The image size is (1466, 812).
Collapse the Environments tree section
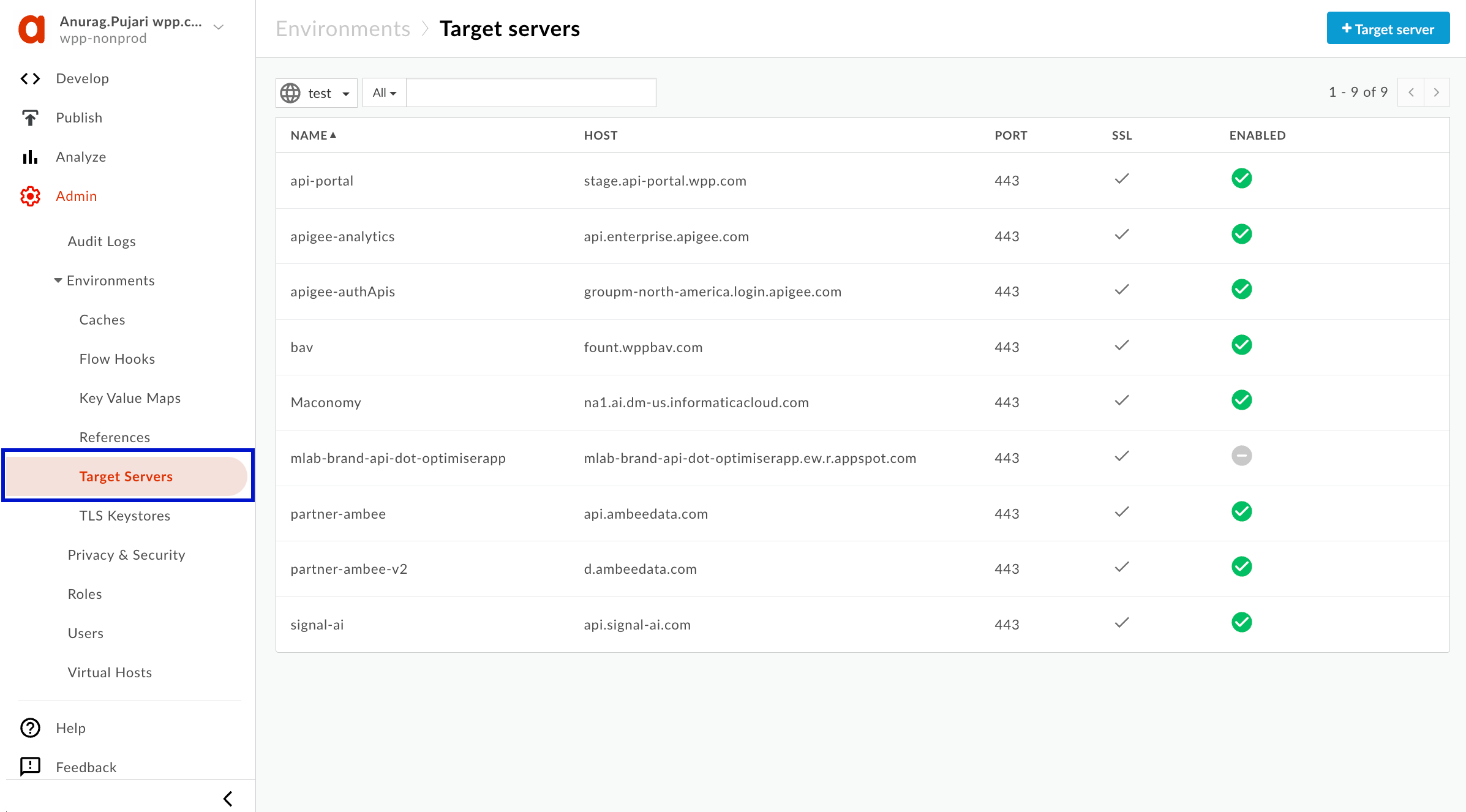coord(58,280)
